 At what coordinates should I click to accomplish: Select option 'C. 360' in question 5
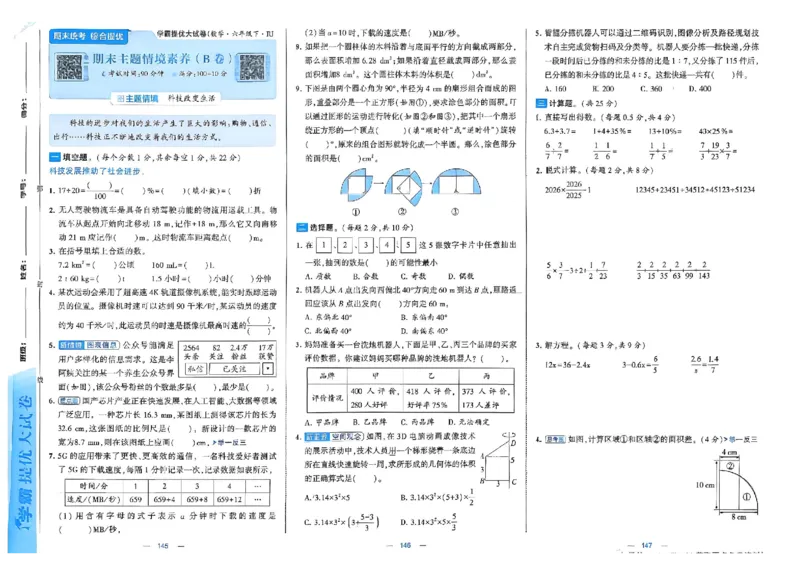tap(651, 89)
